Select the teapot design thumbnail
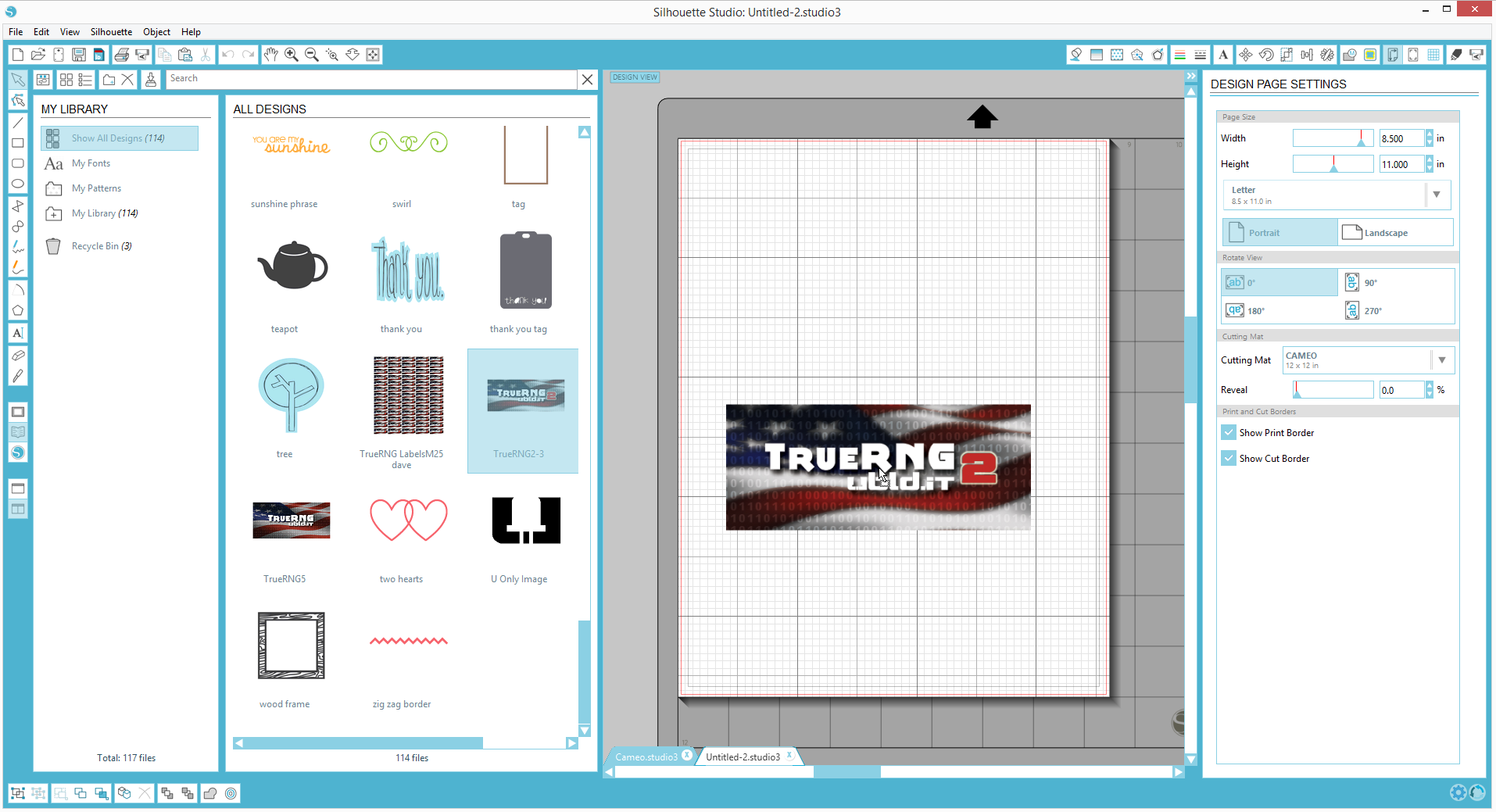1496x812 pixels. [x=292, y=266]
